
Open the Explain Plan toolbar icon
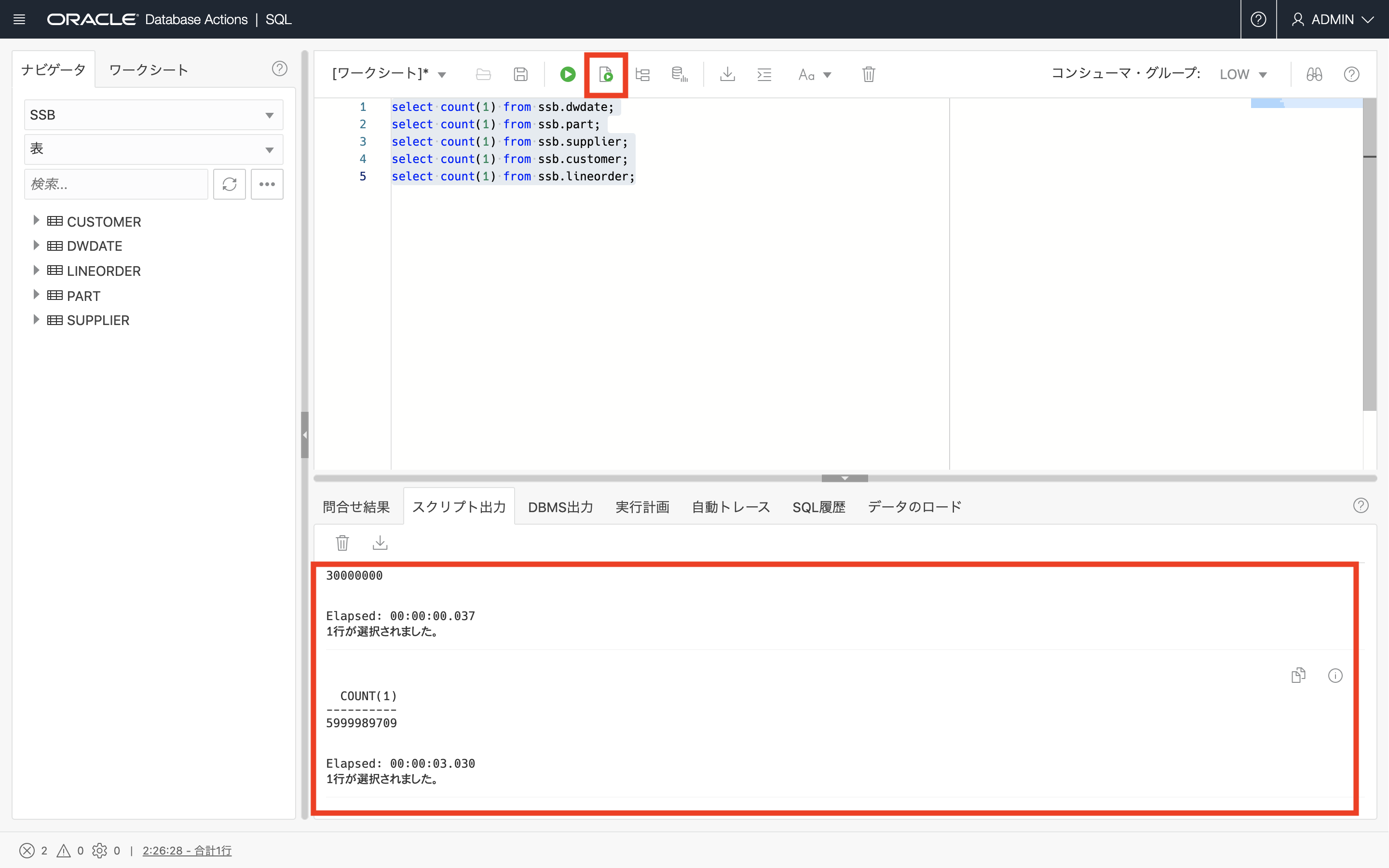[643, 74]
